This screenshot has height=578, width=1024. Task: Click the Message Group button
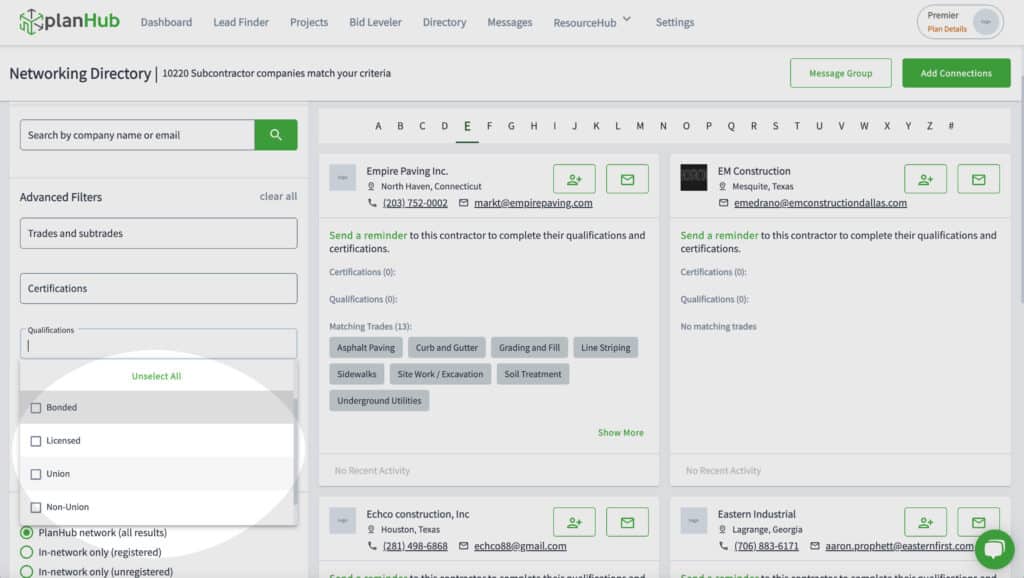pos(841,73)
